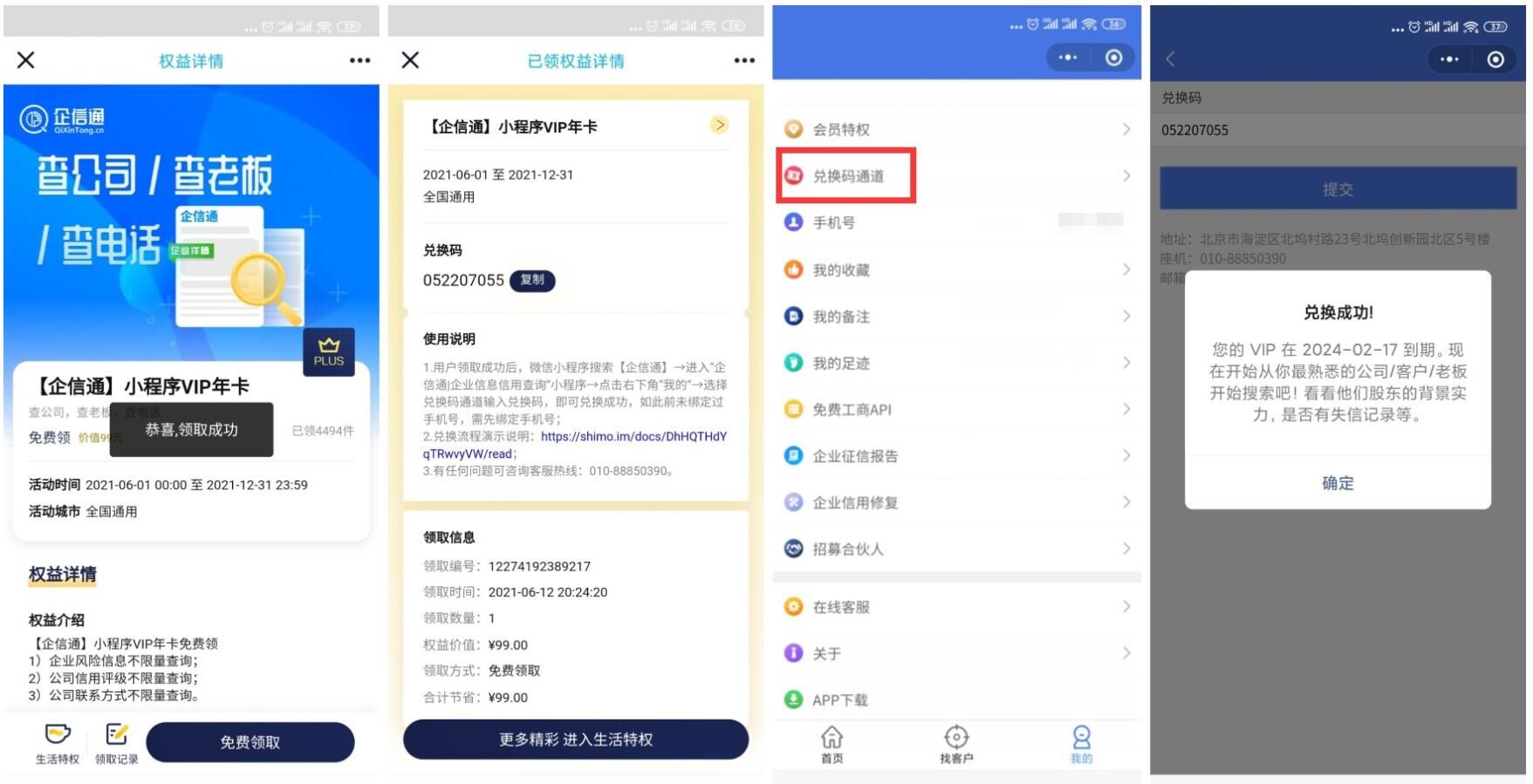Expand 企业征信报告 row arrow
The width and height of the screenshot is (1533, 784).
[1126, 455]
